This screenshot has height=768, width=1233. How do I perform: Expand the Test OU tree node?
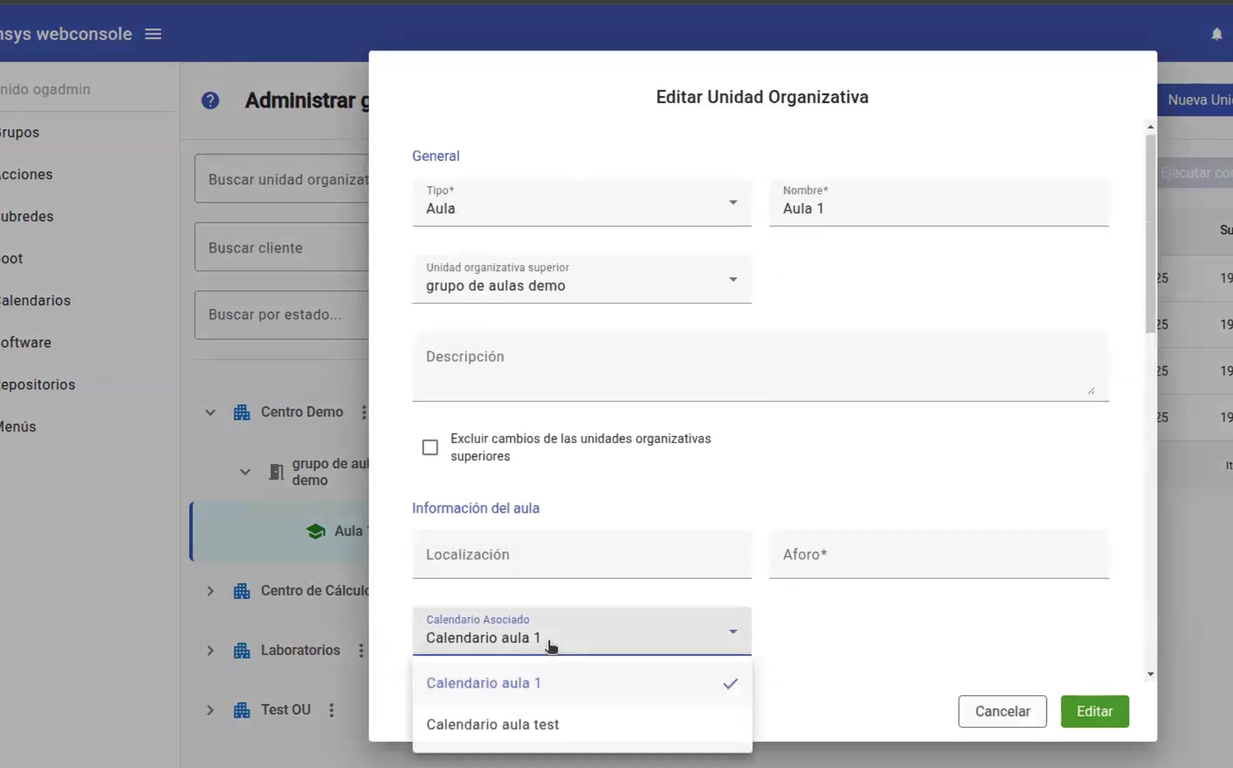210,710
